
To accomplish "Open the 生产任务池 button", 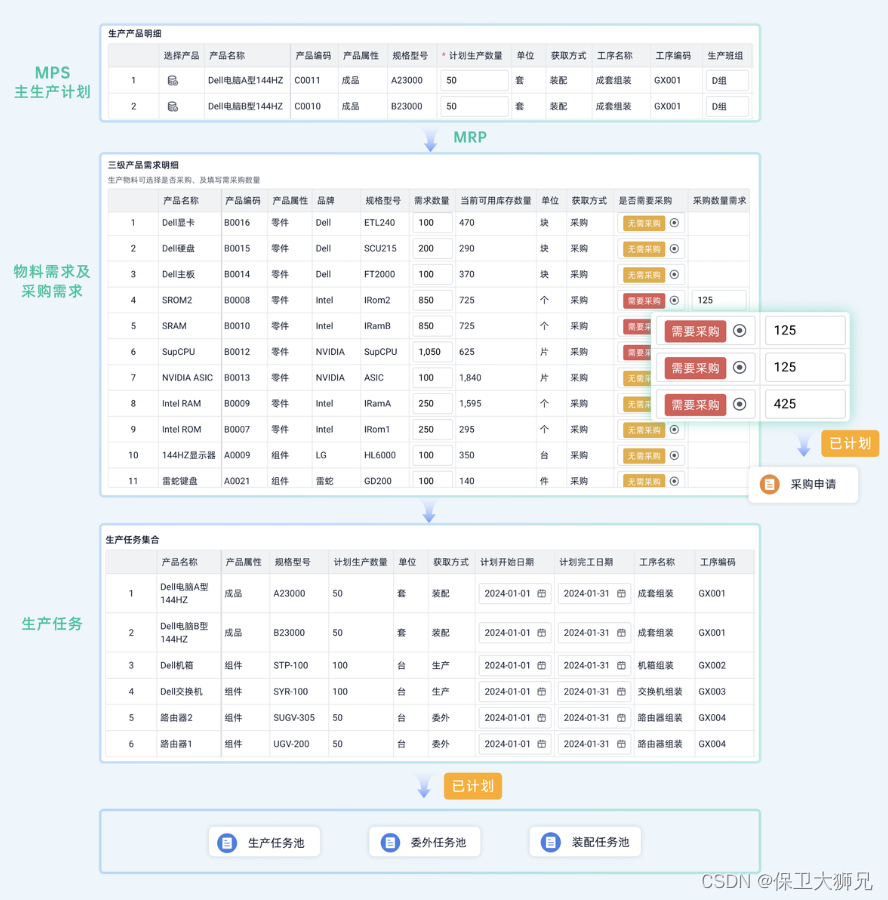I will (x=265, y=843).
